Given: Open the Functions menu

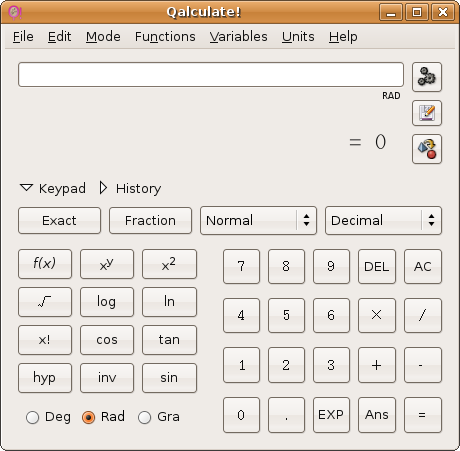Looking at the screenshot, I should click(x=165, y=37).
